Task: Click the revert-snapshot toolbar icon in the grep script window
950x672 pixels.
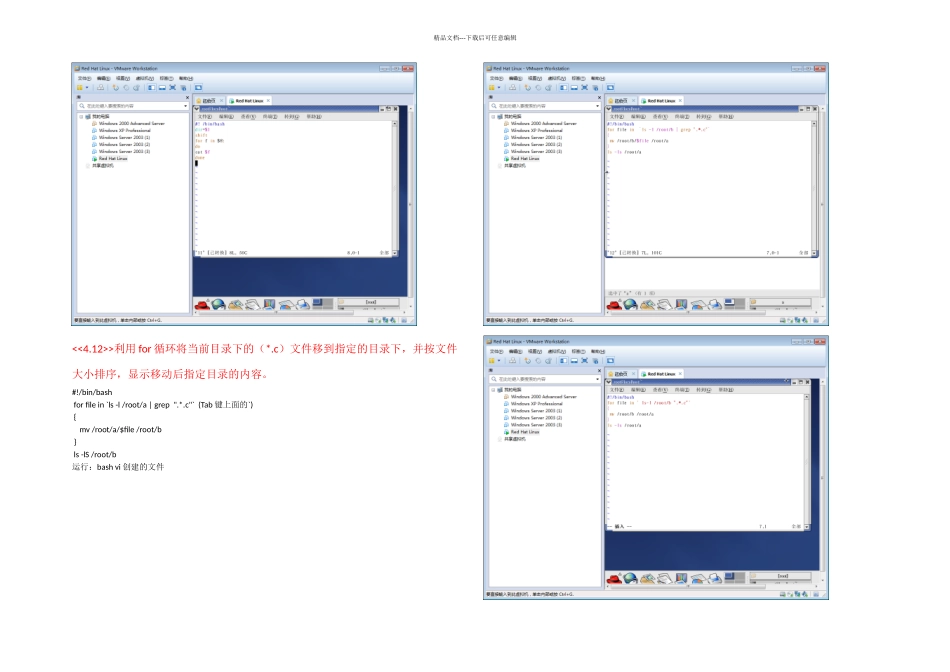Action: click(x=538, y=88)
